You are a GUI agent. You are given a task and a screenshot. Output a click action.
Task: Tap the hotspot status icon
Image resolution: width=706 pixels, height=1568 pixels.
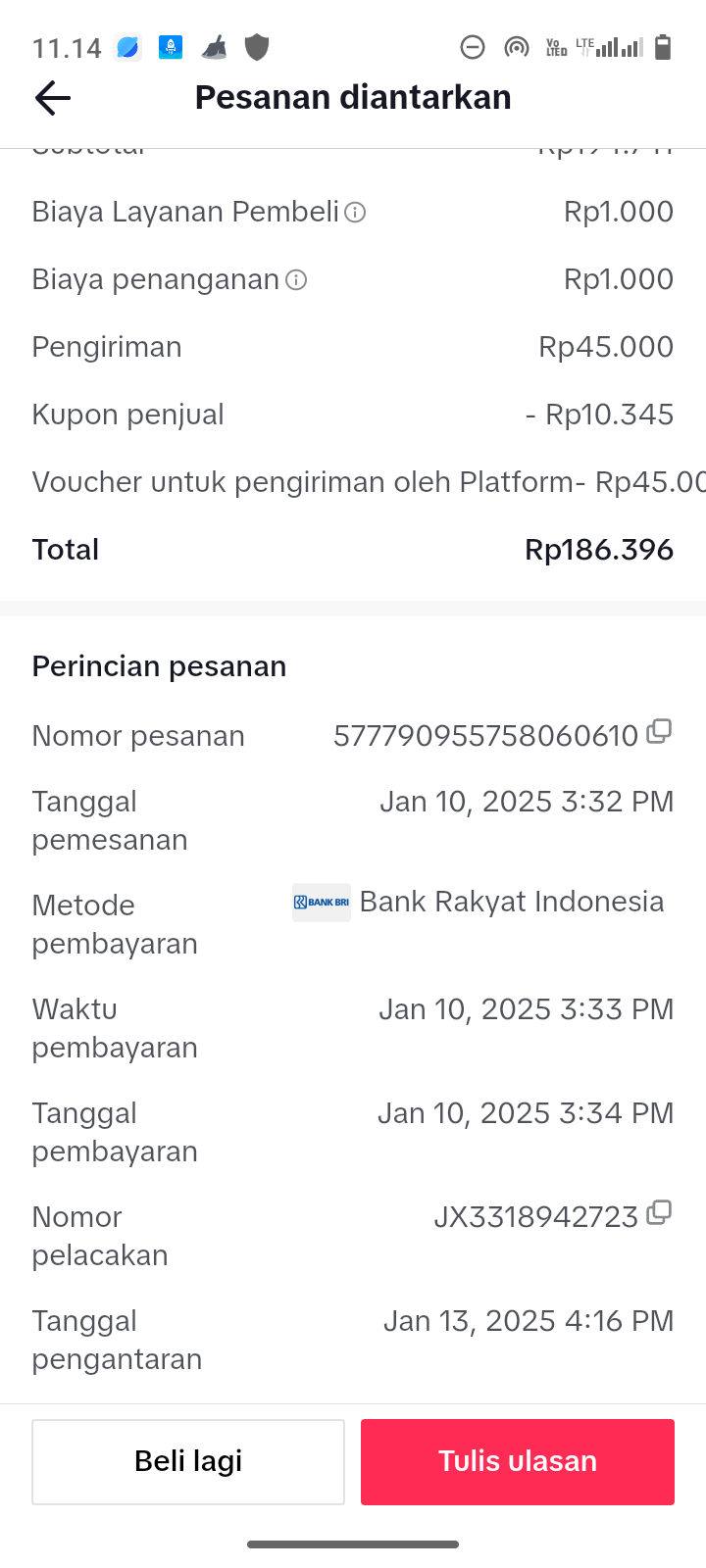coord(516,47)
